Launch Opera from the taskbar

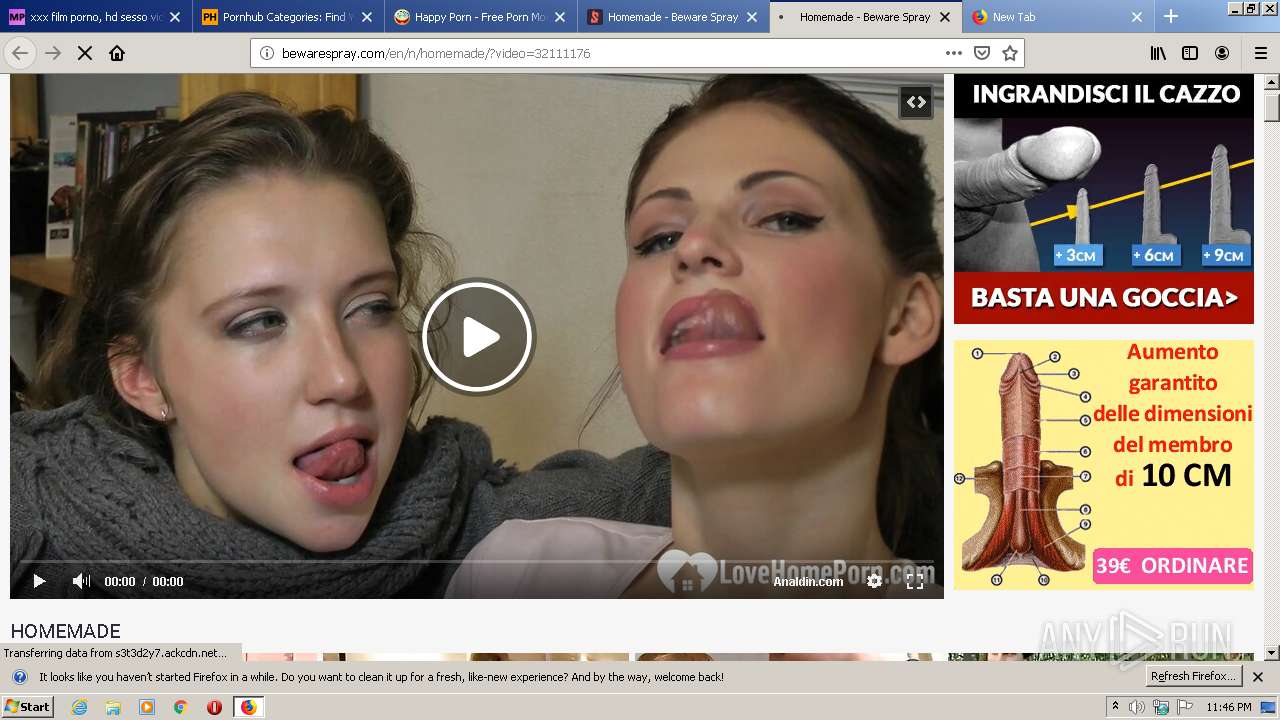click(x=214, y=707)
